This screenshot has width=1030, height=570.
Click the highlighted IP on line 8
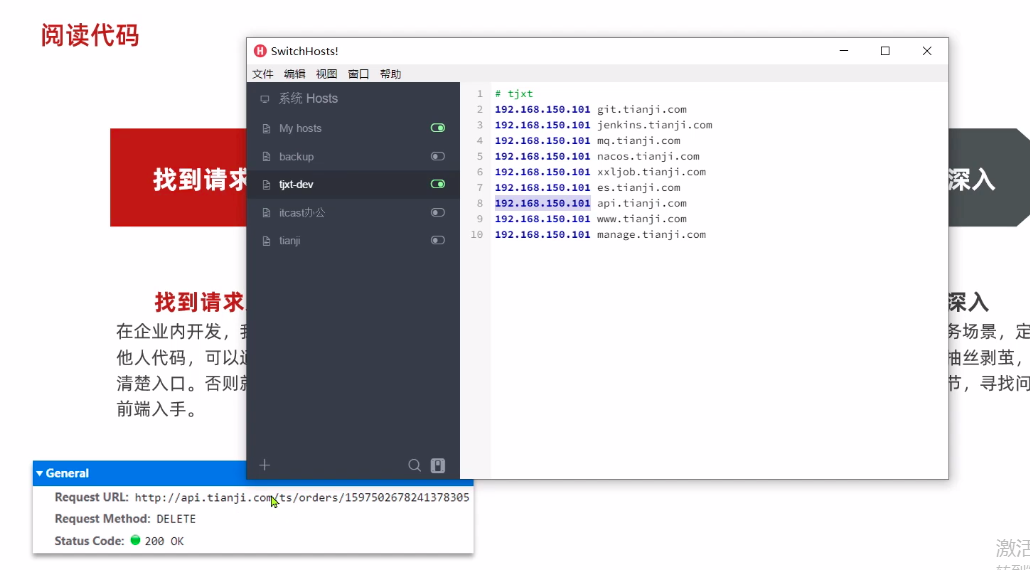click(x=543, y=204)
